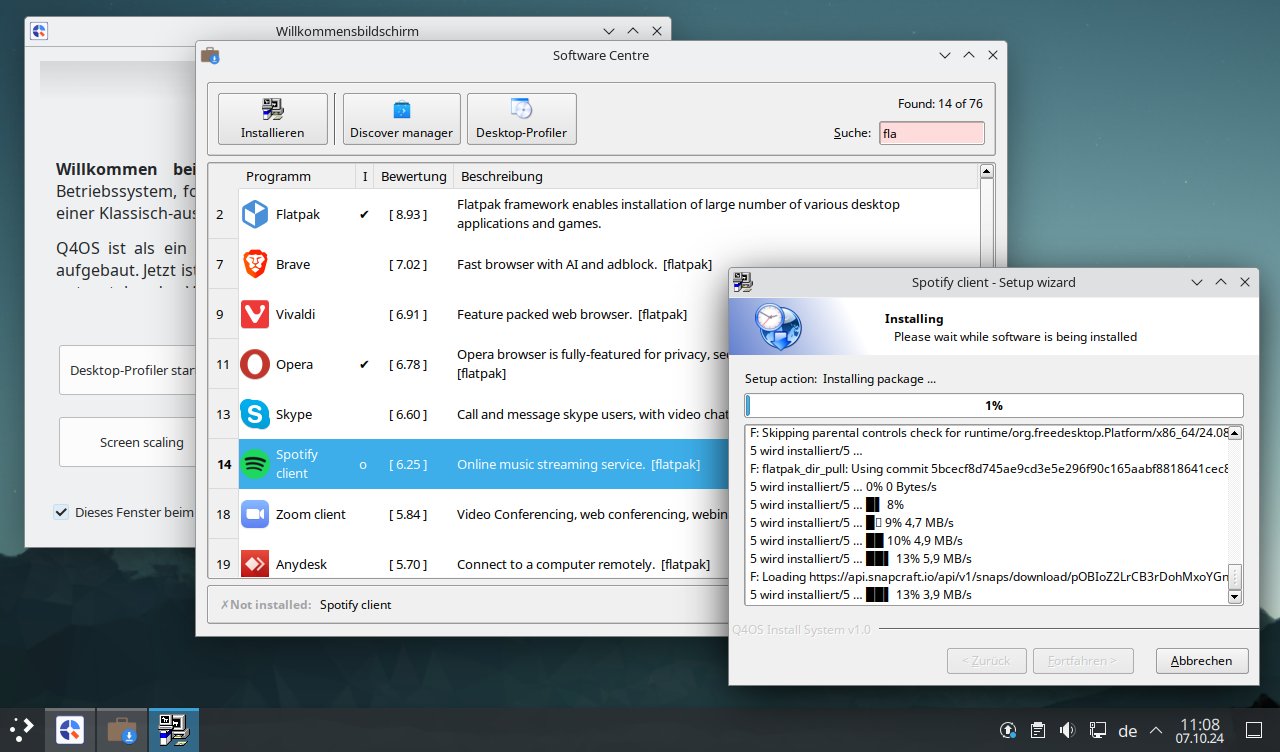1280x752 pixels.
Task: Click the install log scrollbar handle
Action: coord(1235,576)
